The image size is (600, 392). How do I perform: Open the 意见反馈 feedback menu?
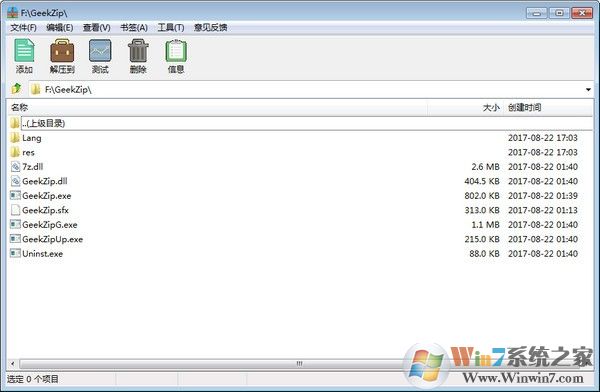210,28
